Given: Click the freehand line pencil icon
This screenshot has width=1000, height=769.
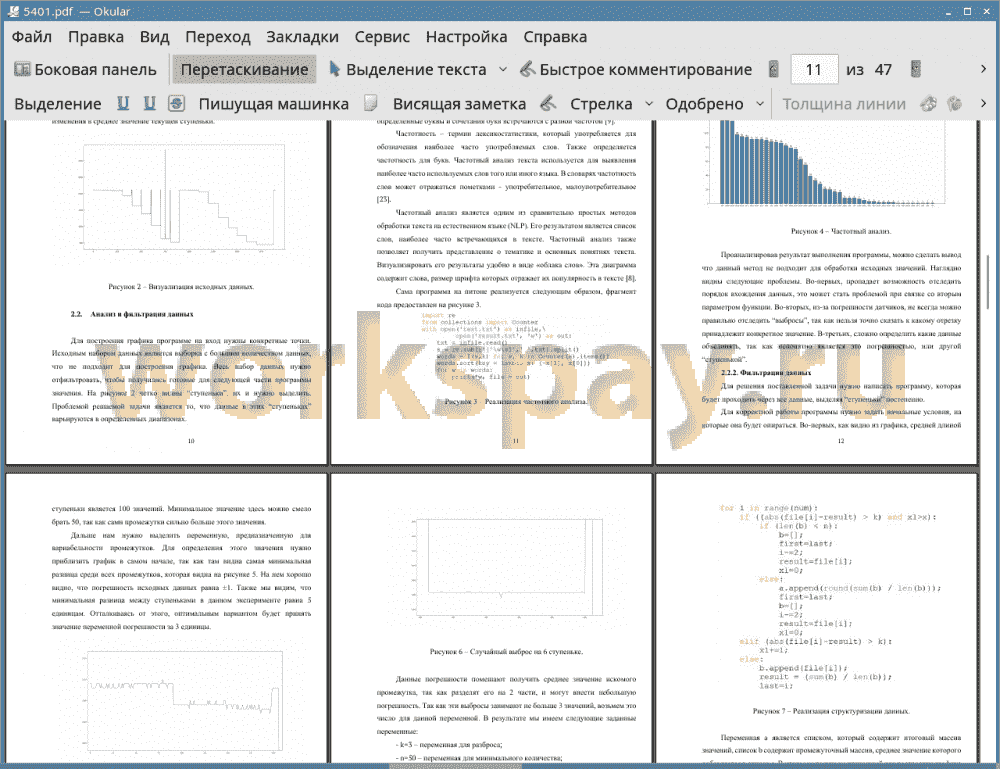Looking at the screenshot, I should 548,103.
